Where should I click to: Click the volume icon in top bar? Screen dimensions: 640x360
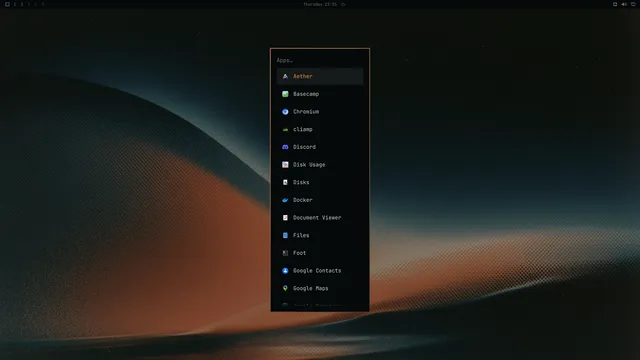pyautogui.click(x=624, y=4)
